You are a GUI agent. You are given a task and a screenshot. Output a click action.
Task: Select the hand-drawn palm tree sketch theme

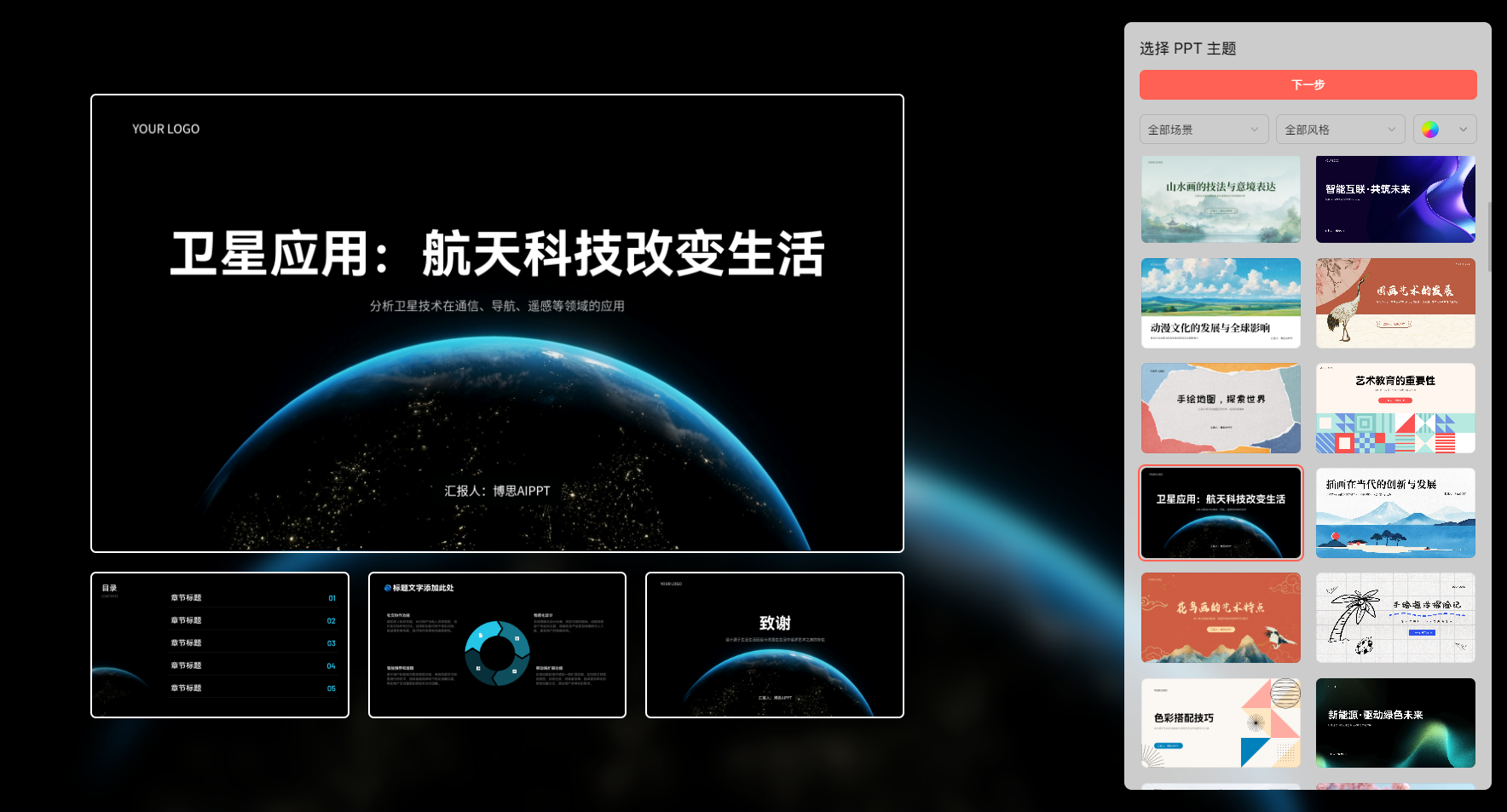(1395, 618)
